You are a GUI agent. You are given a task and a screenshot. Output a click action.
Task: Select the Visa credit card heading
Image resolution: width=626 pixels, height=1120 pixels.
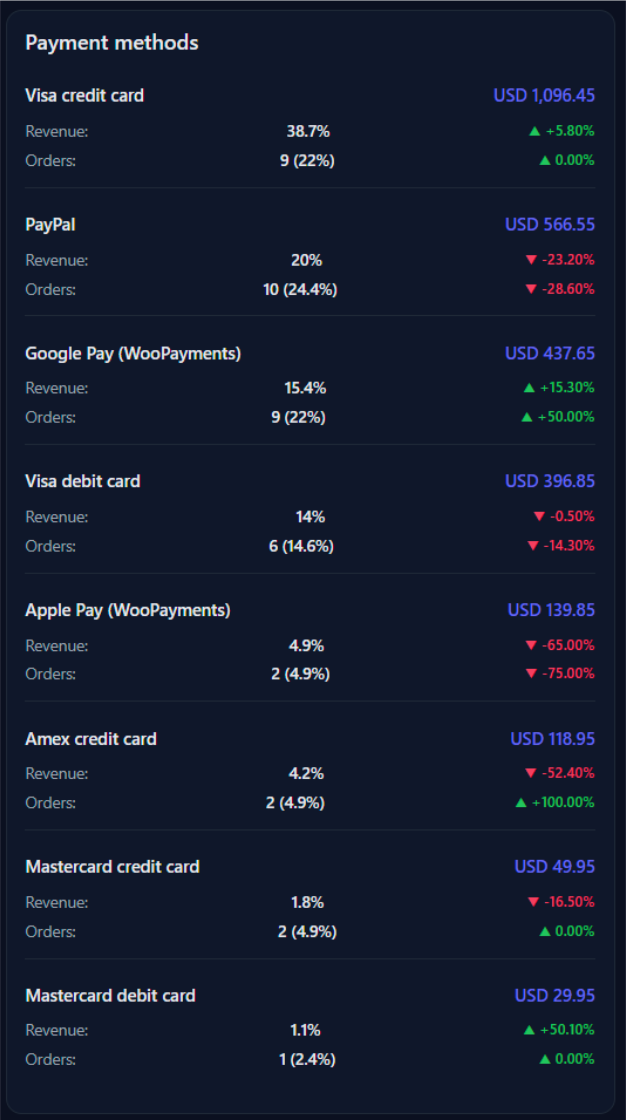point(84,95)
